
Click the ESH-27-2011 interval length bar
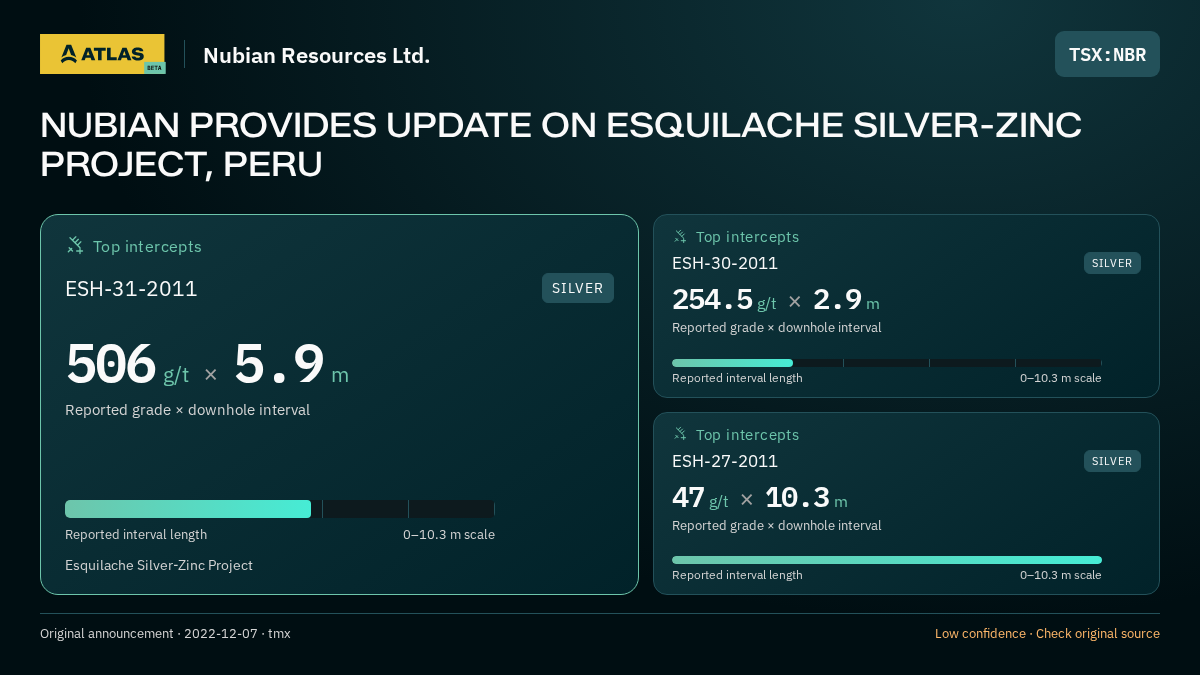(x=887, y=560)
